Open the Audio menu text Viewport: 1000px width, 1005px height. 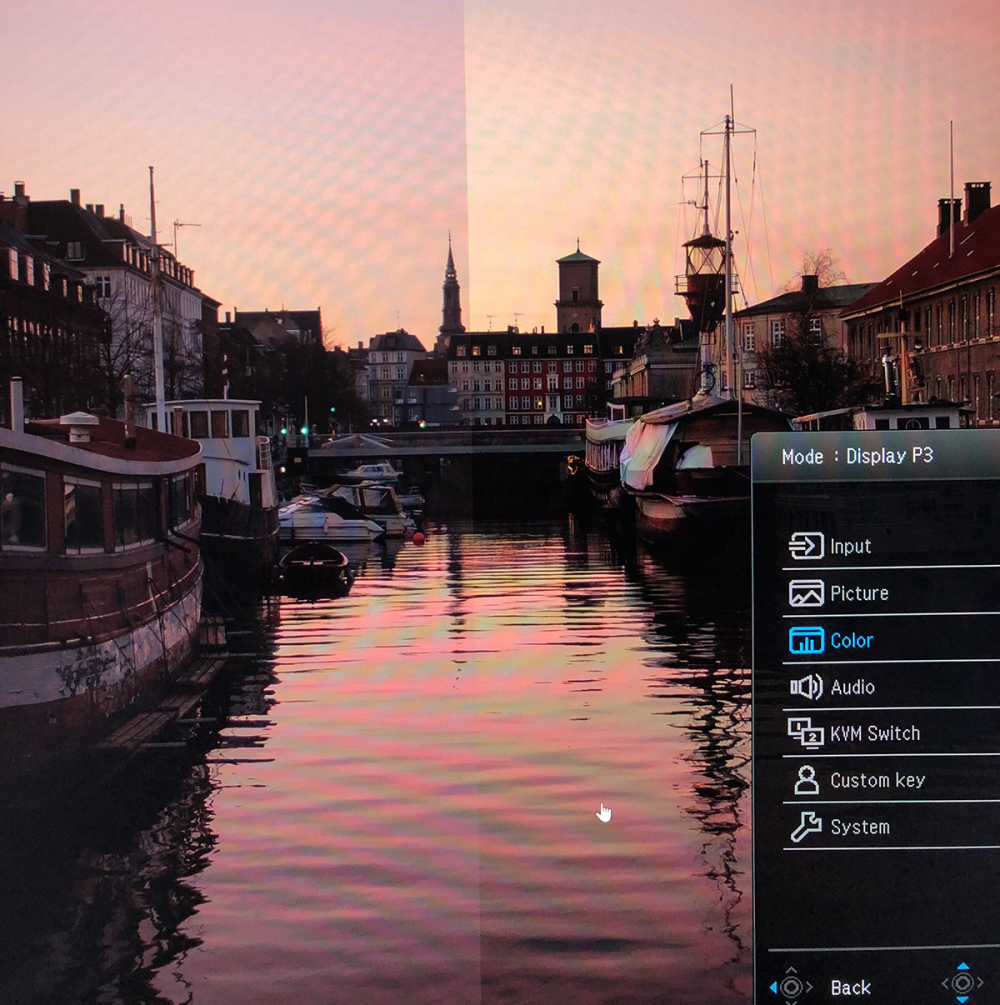pyautogui.click(x=852, y=687)
